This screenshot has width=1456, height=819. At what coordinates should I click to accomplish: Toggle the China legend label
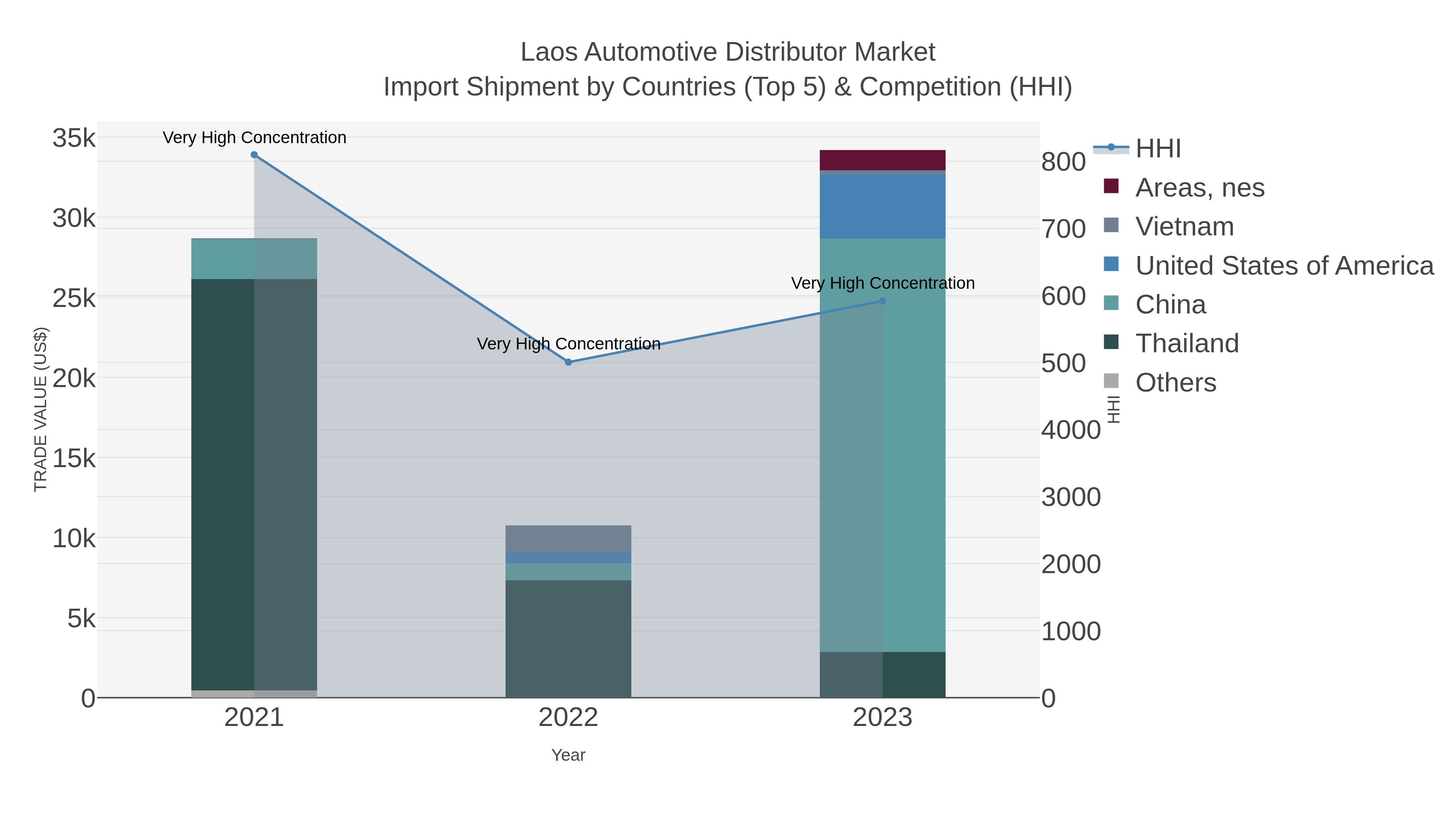tap(1170, 304)
